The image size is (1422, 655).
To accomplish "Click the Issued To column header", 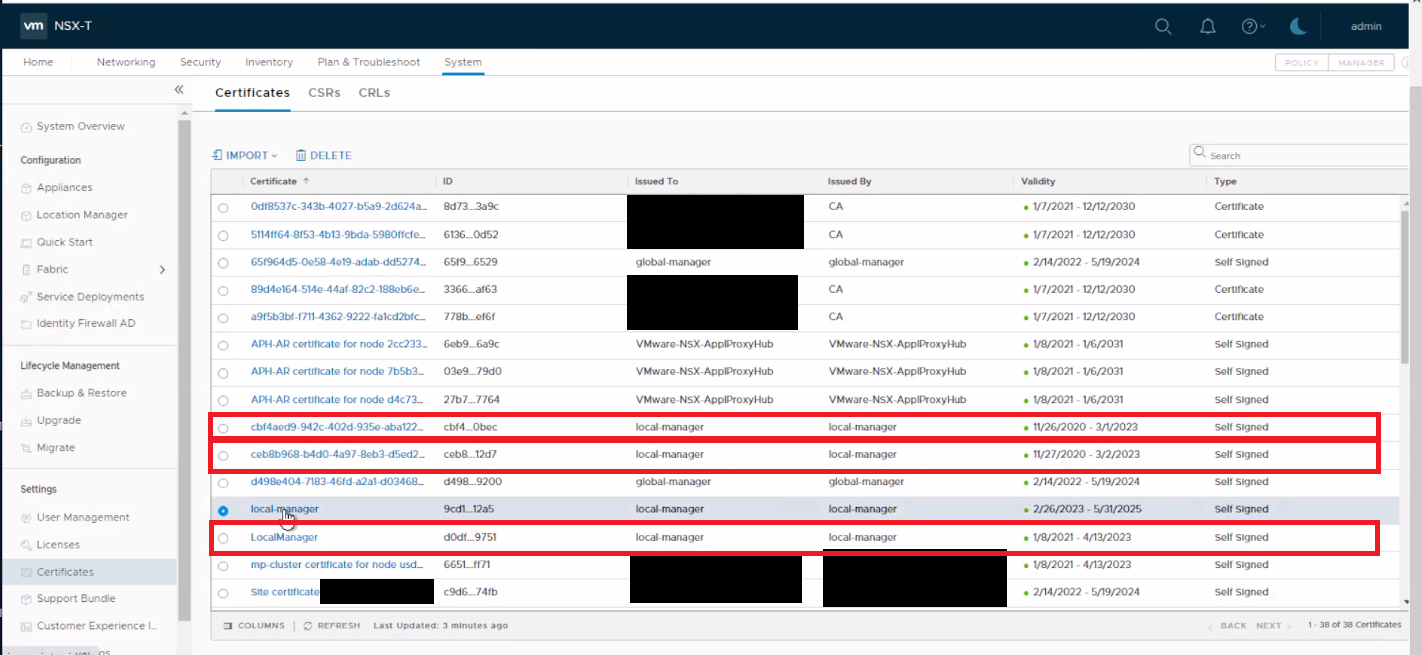I will (x=656, y=181).
